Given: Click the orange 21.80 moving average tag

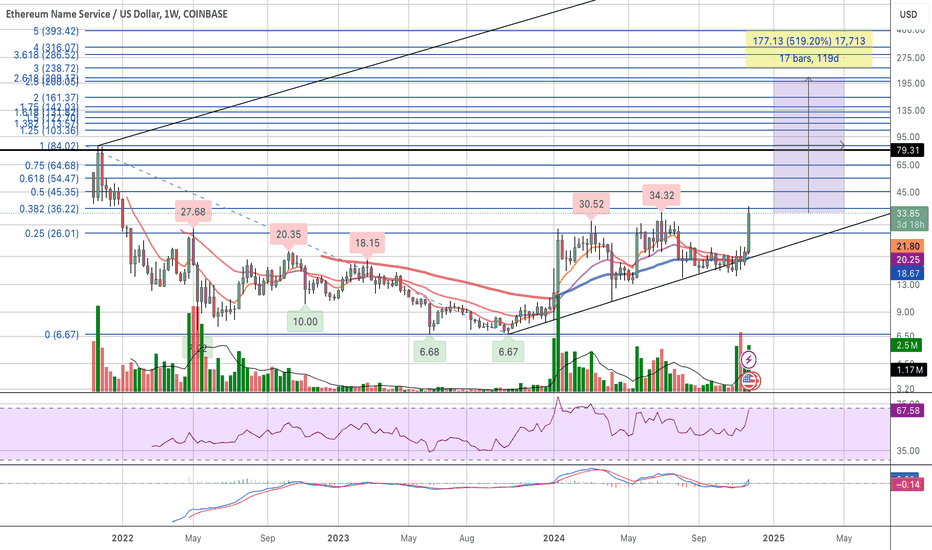Looking at the screenshot, I should 908,246.
